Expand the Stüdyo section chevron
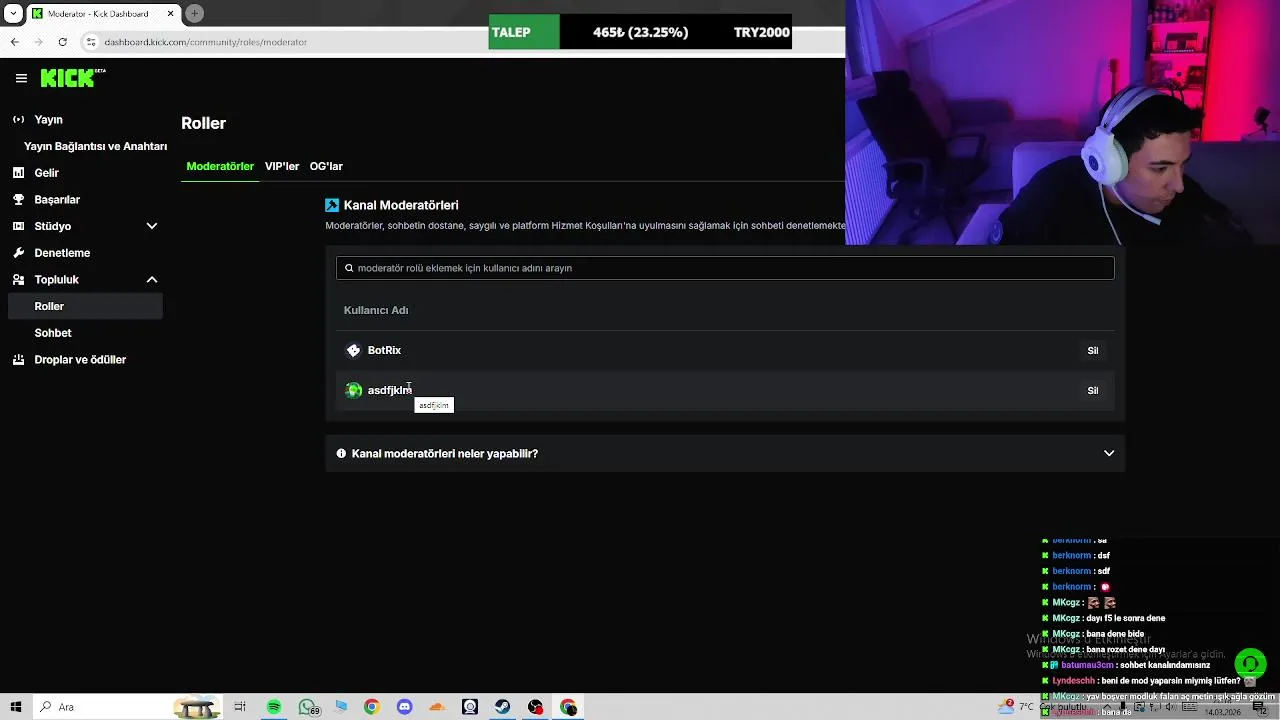This screenshot has height=720, width=1280. tap(152, 226)
